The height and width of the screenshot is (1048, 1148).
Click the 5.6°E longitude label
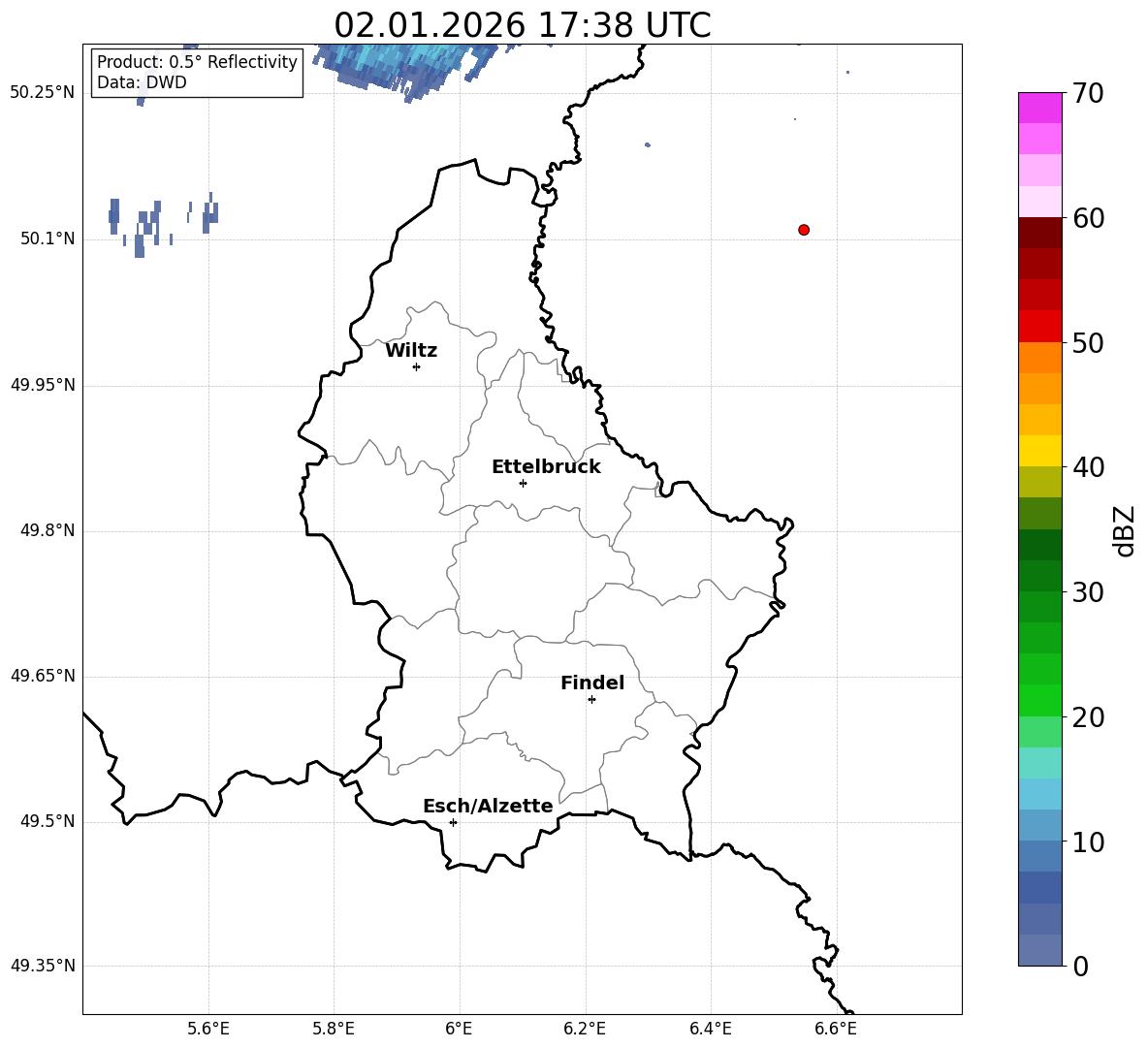click(208, 1029)
